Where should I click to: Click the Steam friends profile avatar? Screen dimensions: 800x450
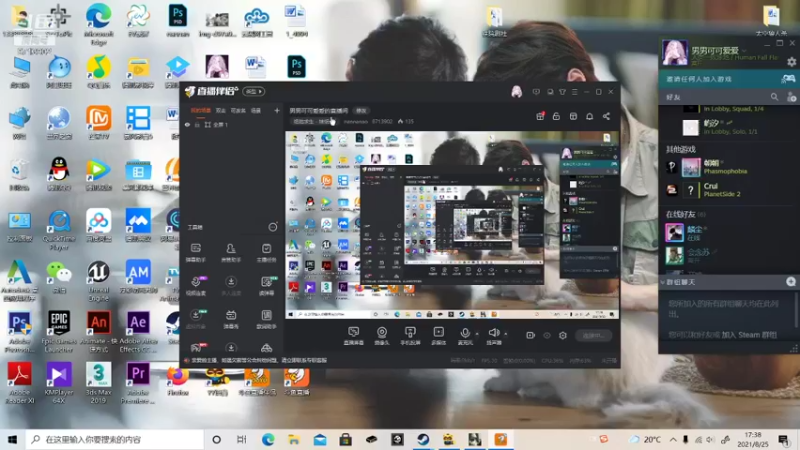(x=674, y=52)
